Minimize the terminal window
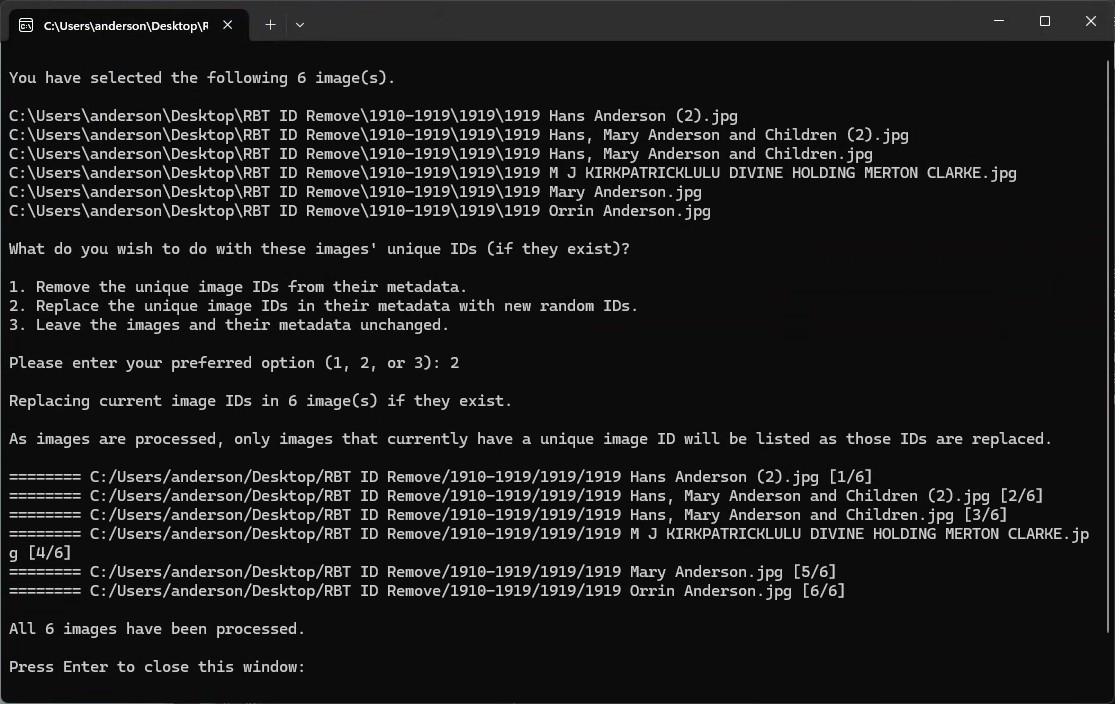Viewport: 1115px width, 704px height. (999, 21)
